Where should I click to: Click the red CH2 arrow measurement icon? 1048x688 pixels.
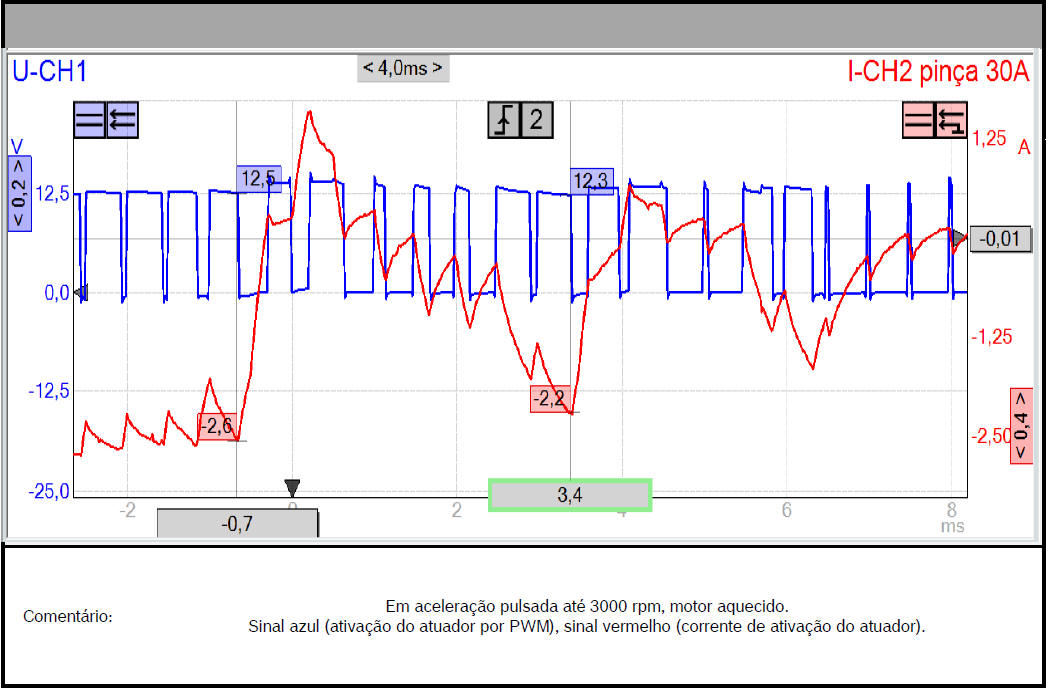pyautogui.click(x=951, y=120)
